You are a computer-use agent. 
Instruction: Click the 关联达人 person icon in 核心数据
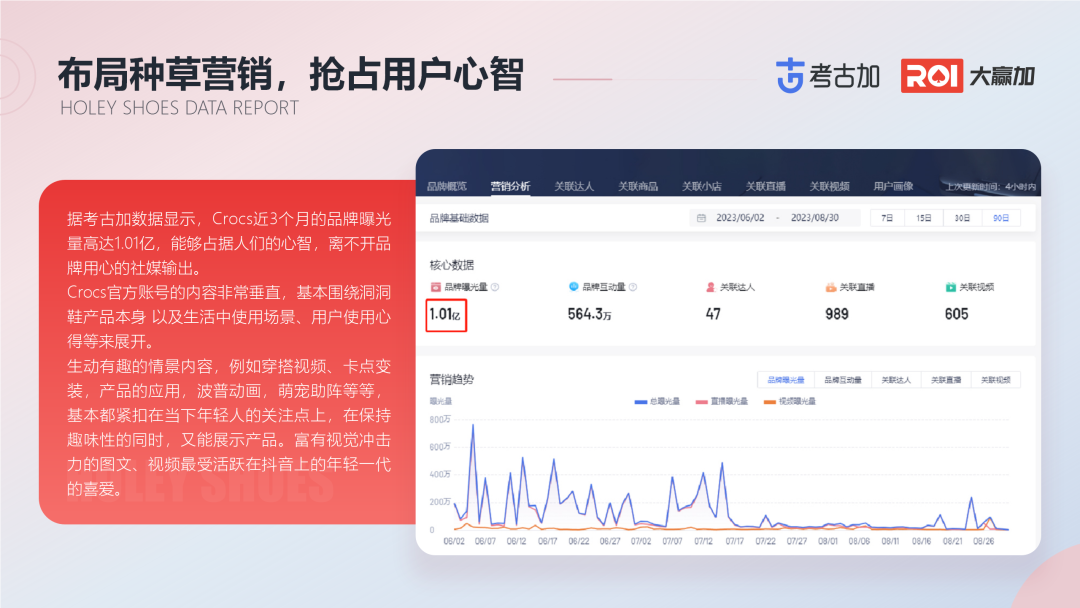click(x=711, y=287)
